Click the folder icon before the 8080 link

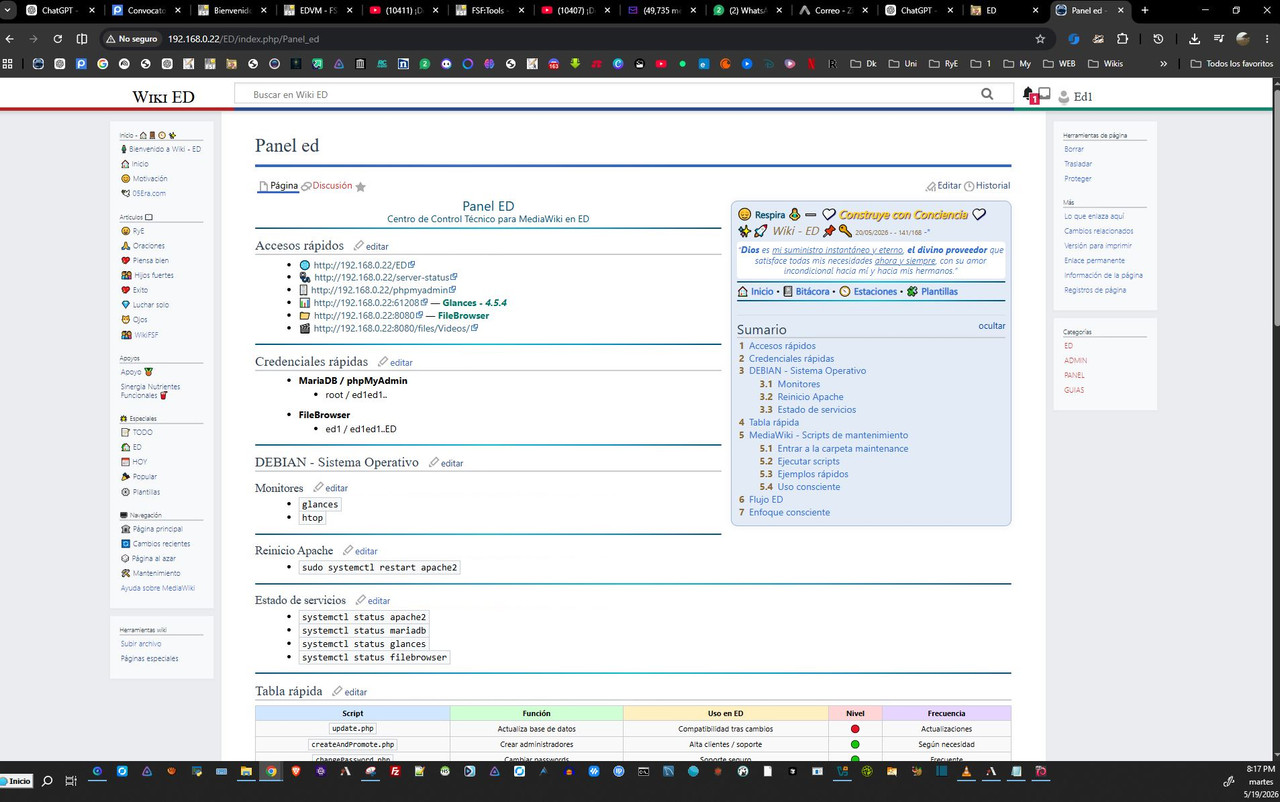305,315
